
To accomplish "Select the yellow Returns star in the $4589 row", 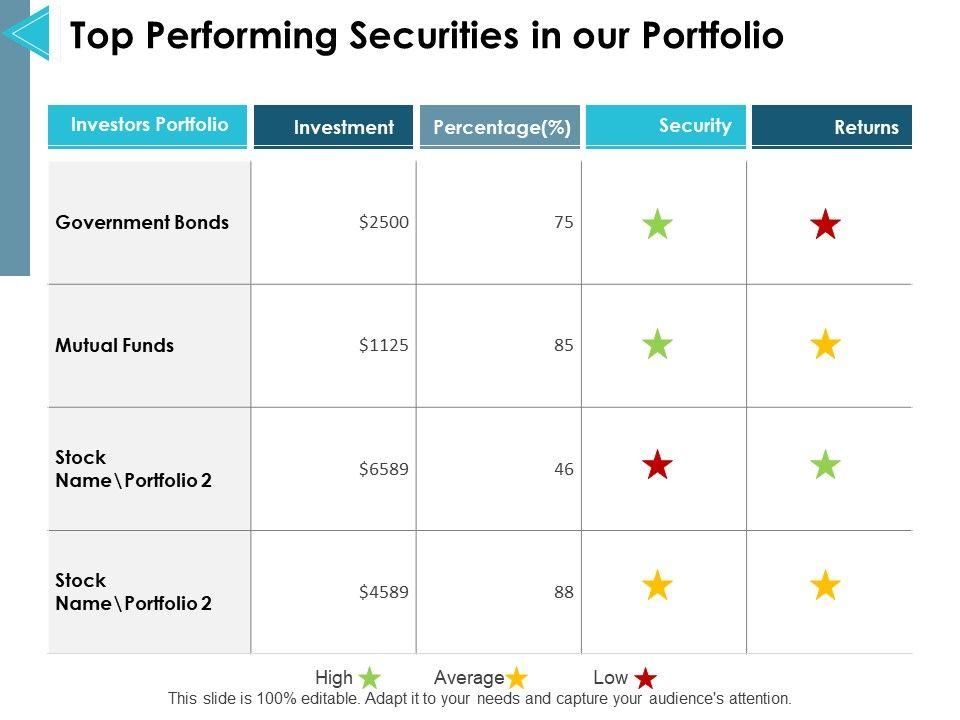I will [x=825, y=585].
